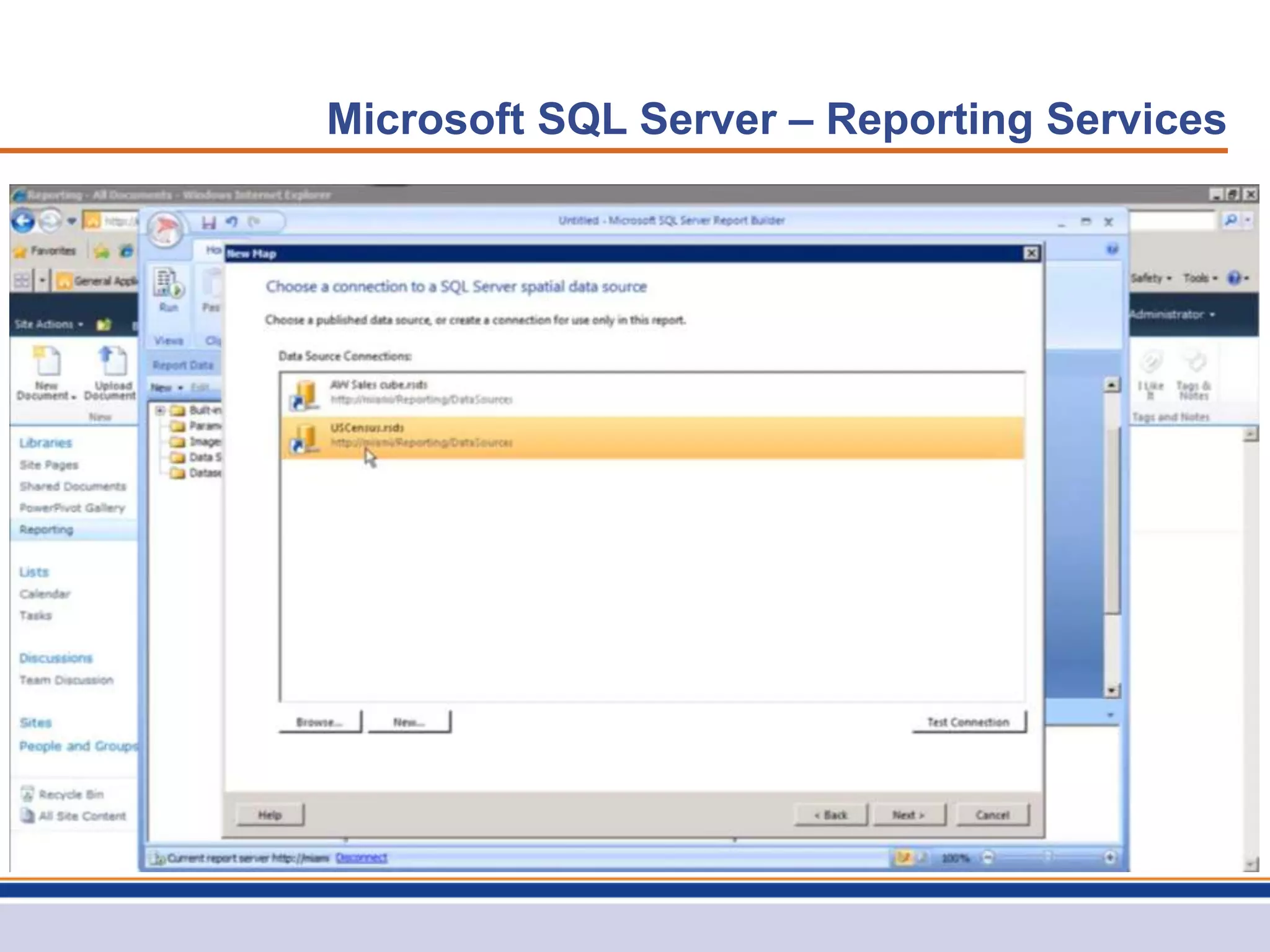Select the AW Sales cube.rsds entry

[x=652, y=394]
